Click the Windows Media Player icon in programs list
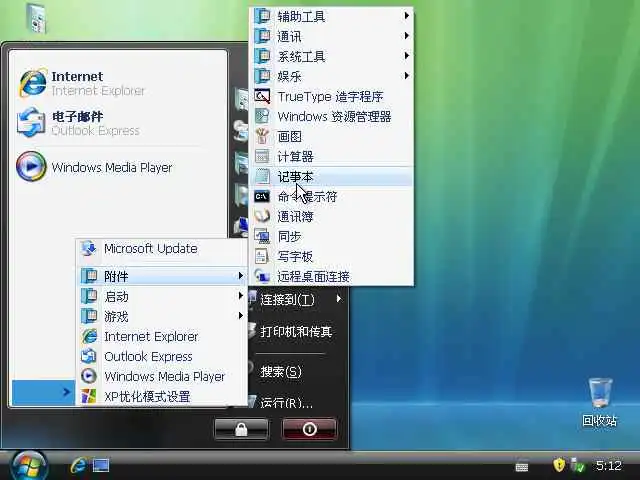This screenshot has height=480, width=640. (x=89, y=376)
